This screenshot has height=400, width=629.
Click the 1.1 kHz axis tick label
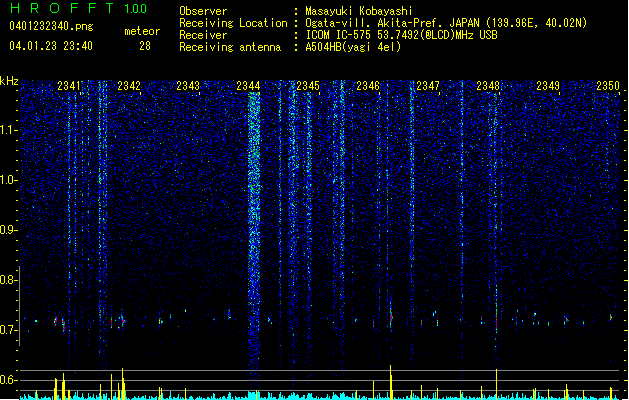8,130
